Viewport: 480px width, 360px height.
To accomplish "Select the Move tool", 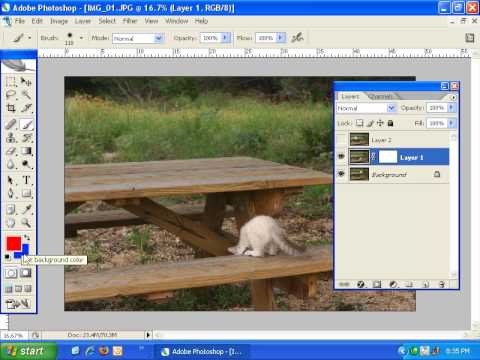I will point(26,82).
